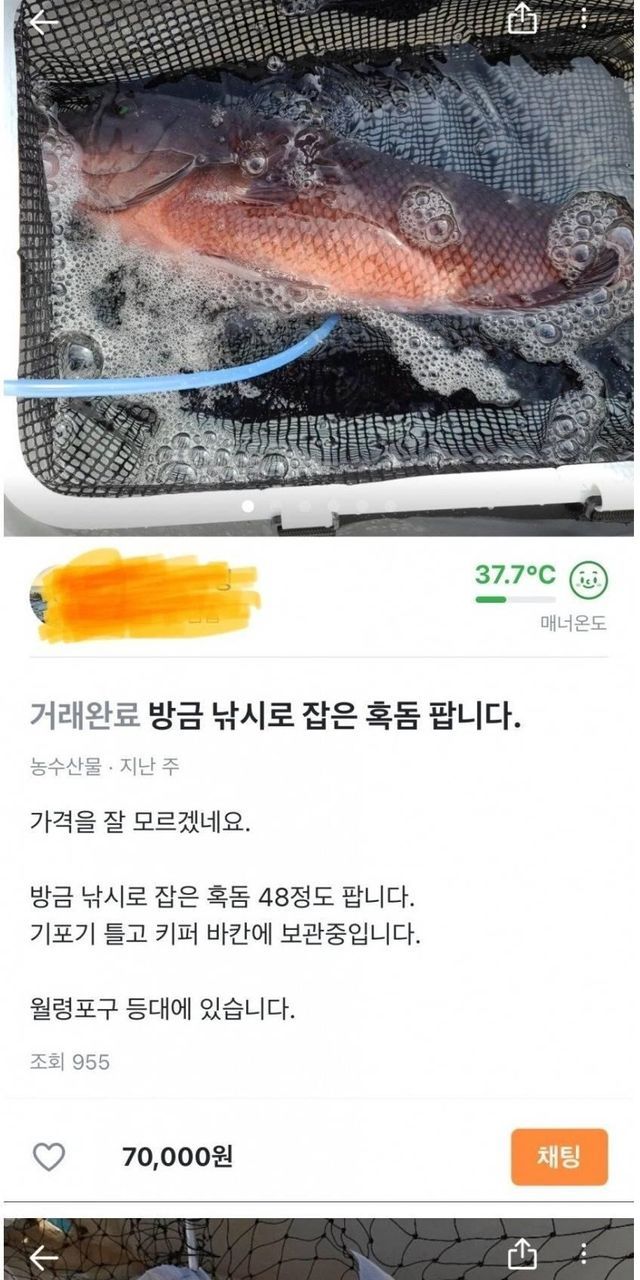The height and width of the screenshot is (1280, 640).
Task: Tap the 조회 955 view count
Action: click(70, 1062)
